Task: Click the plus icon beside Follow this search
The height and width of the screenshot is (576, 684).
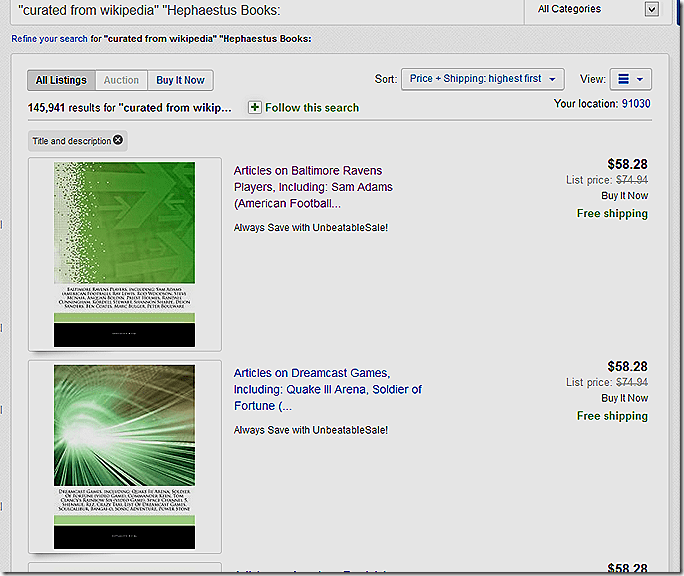Action: click(x=255, y=107)
